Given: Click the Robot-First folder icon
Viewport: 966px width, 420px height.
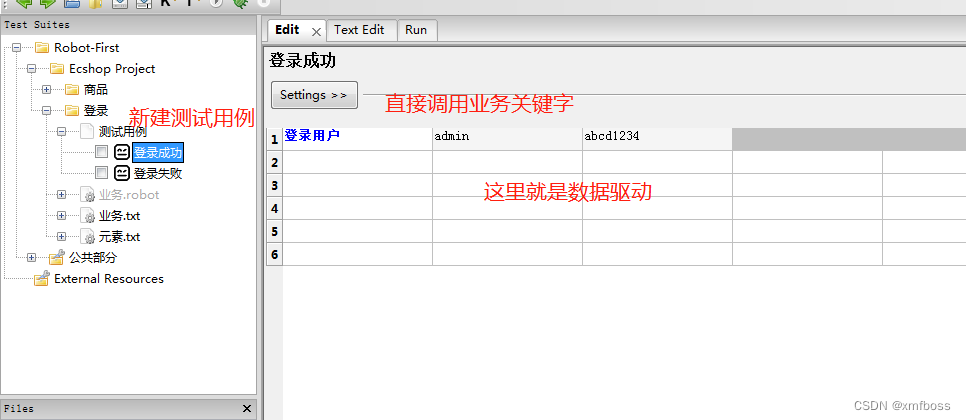Looking at the screenshot, I should 42,48.
